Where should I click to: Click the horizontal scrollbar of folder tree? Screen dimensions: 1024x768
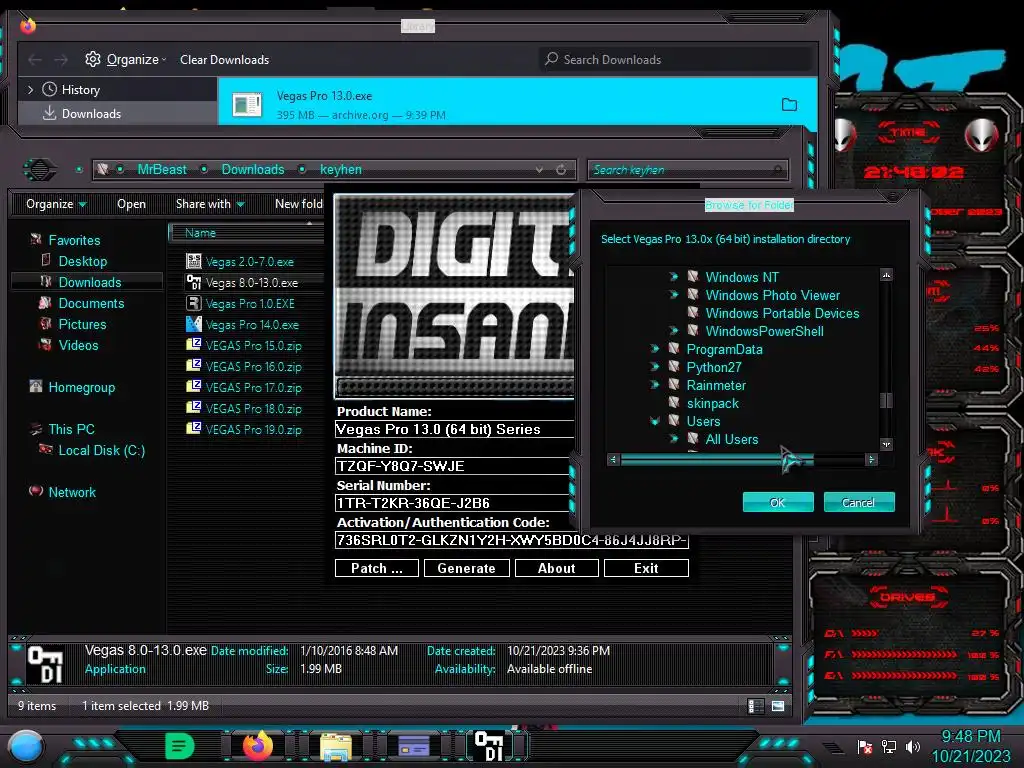click(x=717, y=460)
